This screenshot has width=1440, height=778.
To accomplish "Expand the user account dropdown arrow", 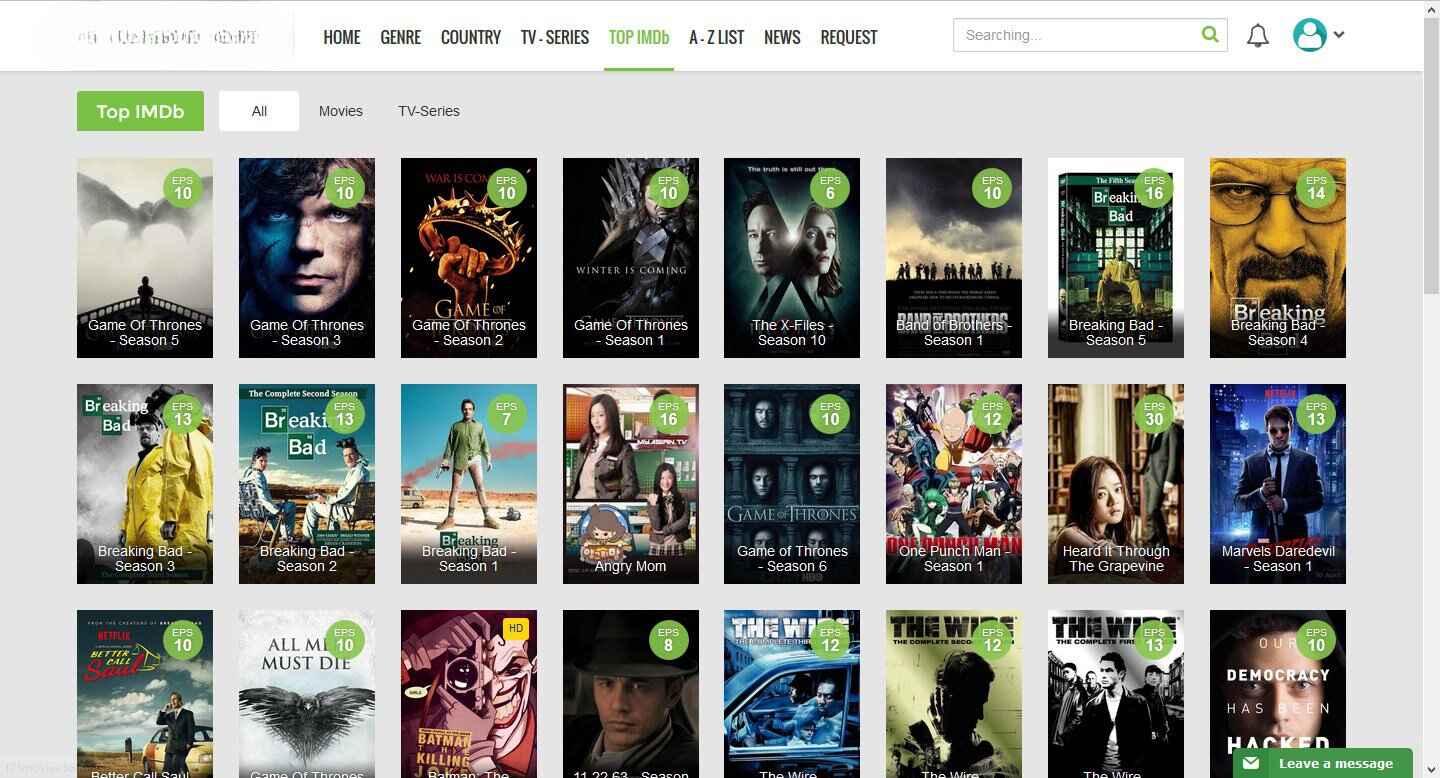I will (1339, 35).
